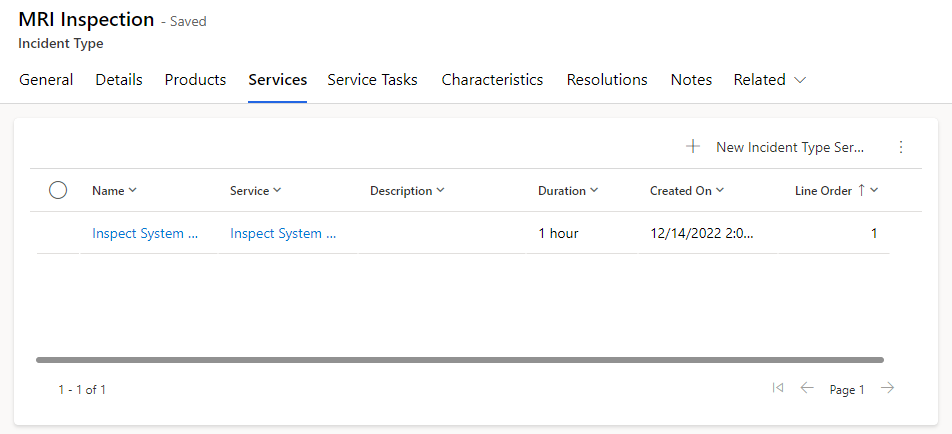952x434 pixels.
Task: Click the plus icon for new incident service
Action: point(692,147)
